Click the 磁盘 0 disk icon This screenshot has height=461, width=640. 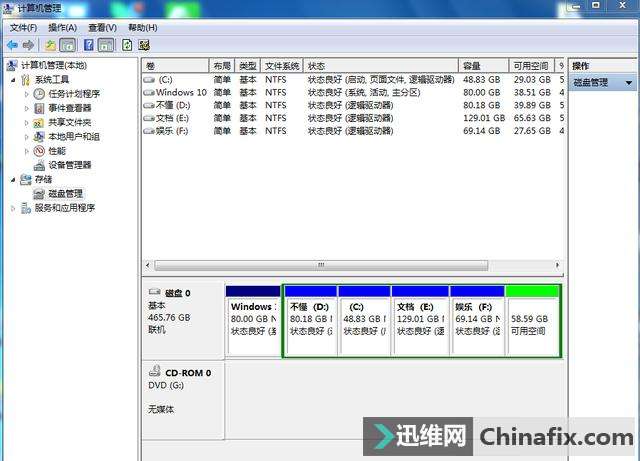point(155,292)
